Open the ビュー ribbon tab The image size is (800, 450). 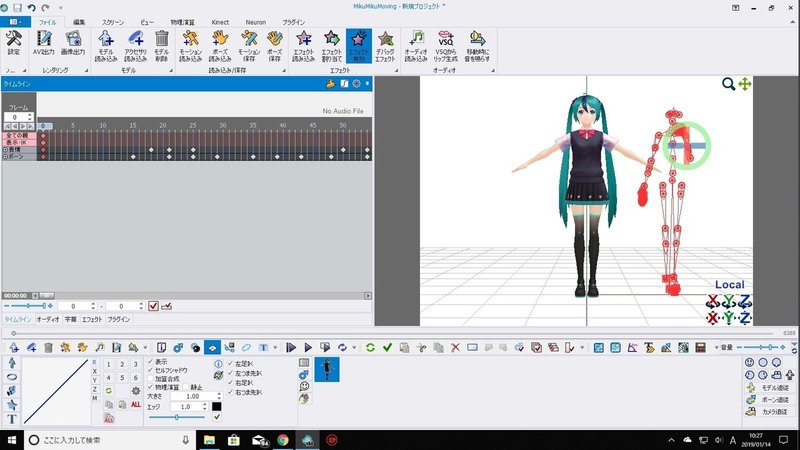pos(147,22)
